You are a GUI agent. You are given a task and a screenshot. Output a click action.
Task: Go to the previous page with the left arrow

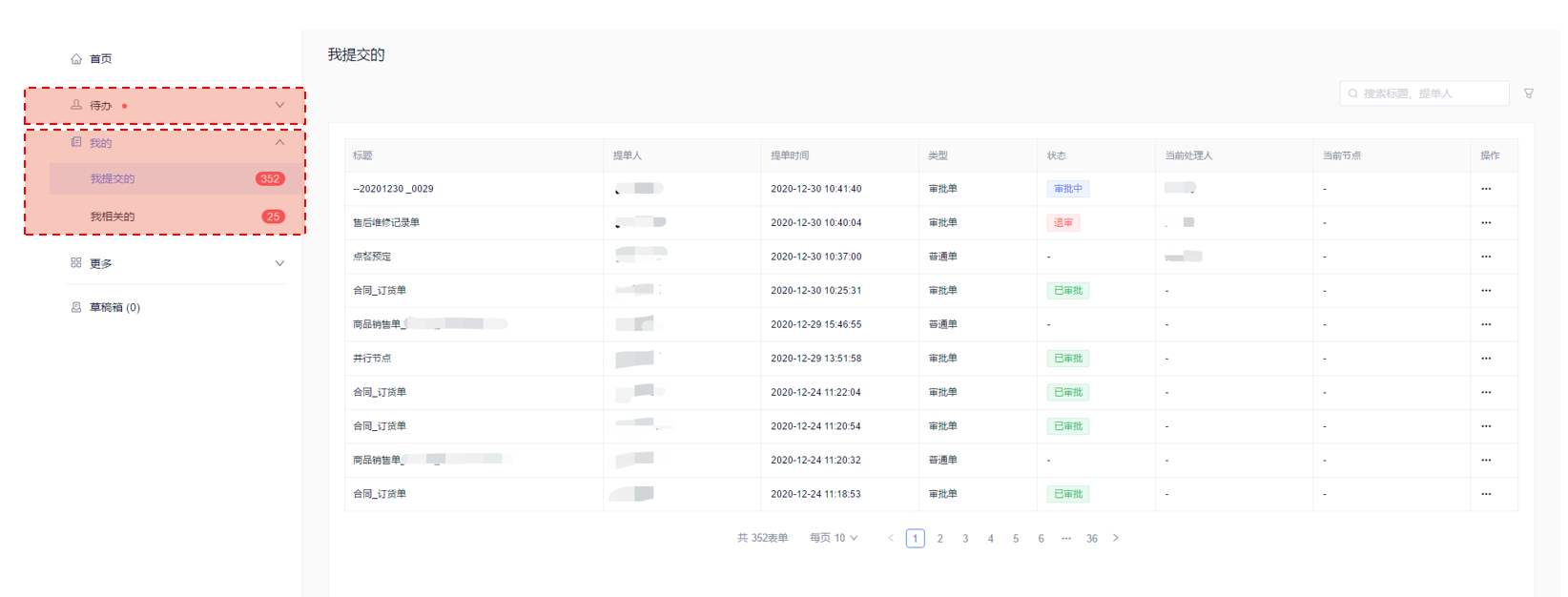pos(891,538)
